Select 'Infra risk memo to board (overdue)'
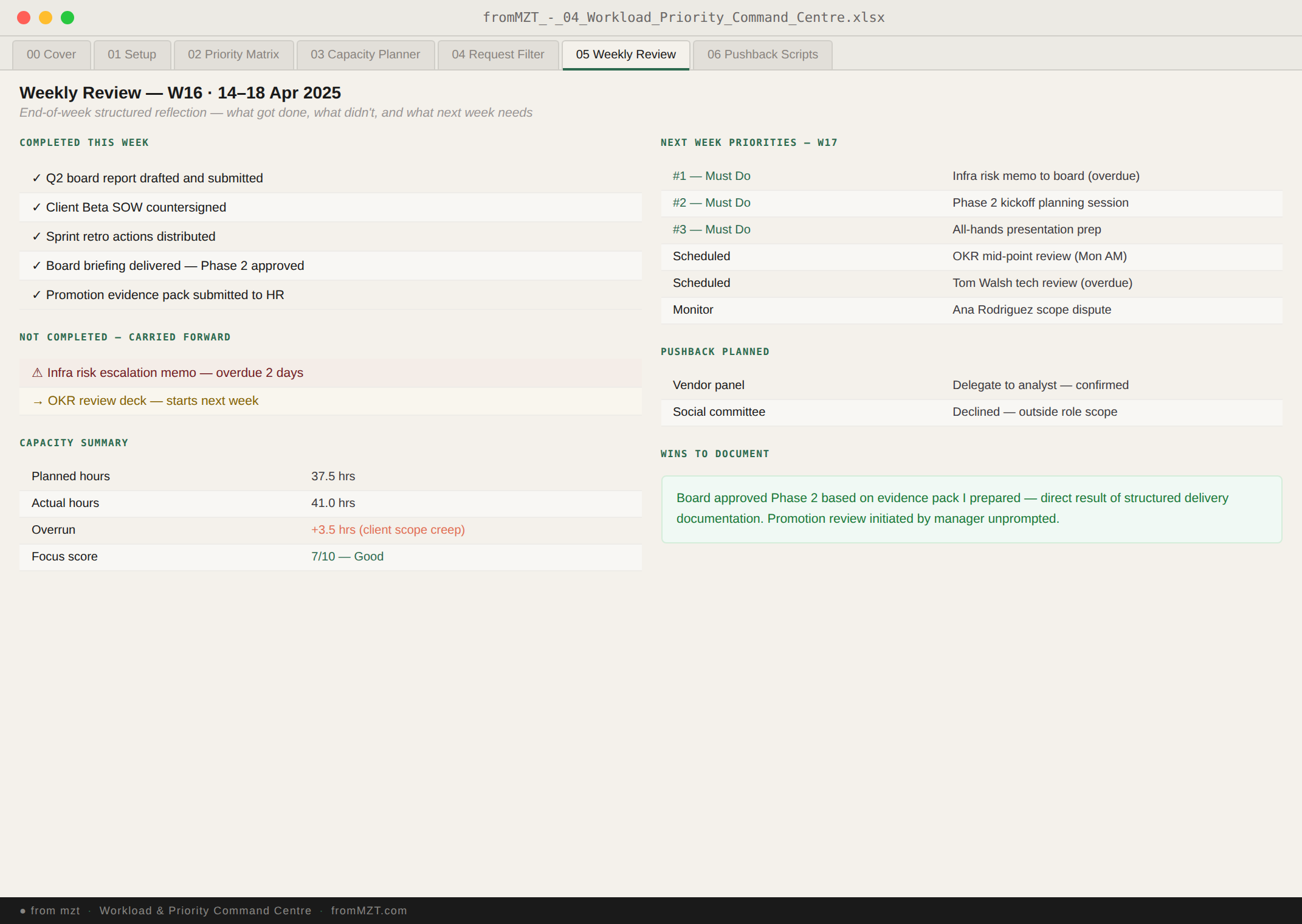The width and height of the screenshot is (1302, 924). (1045, 176)
